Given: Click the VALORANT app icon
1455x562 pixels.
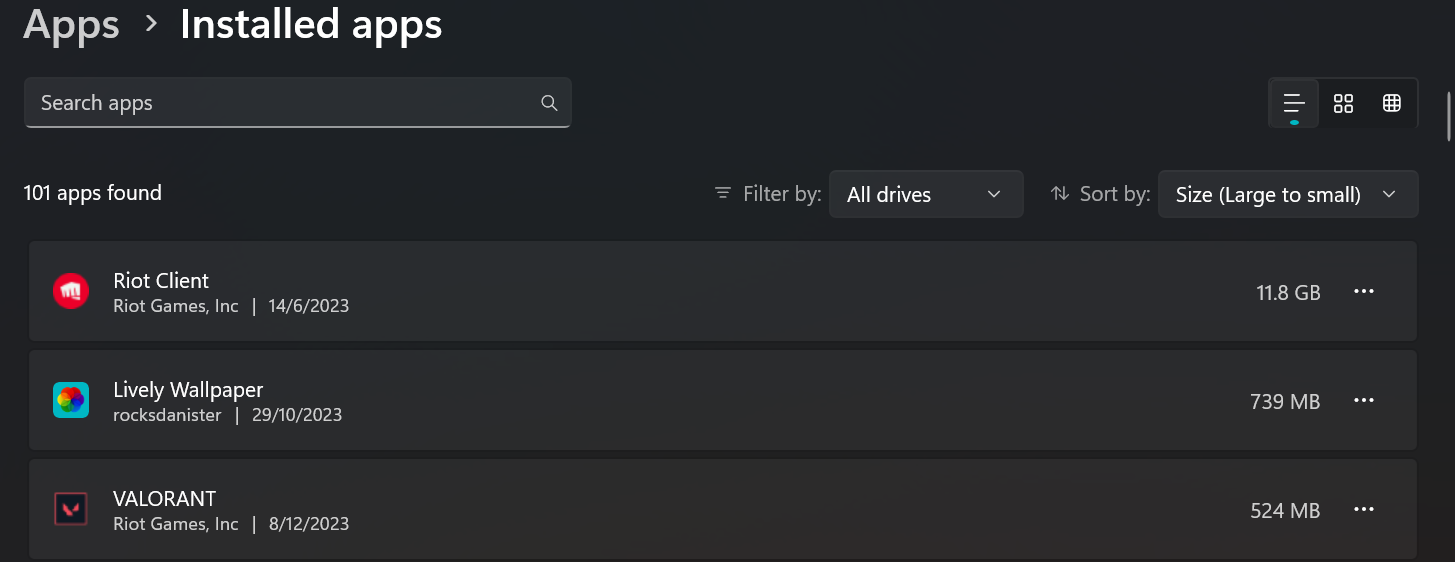Looking at the screenshot, I should pos(71,509).
